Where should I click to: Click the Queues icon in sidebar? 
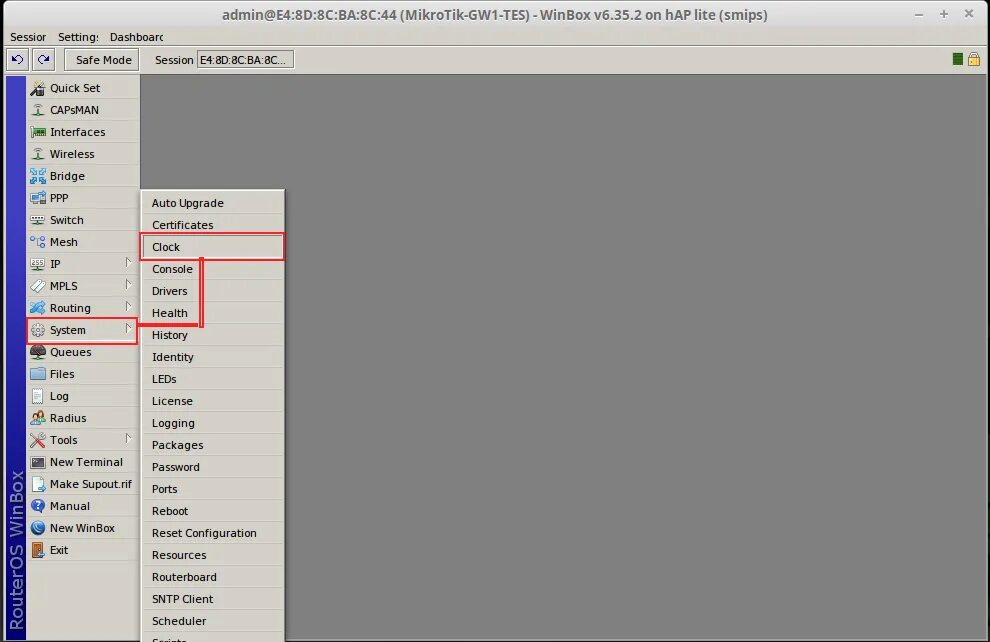pos(38,352)
